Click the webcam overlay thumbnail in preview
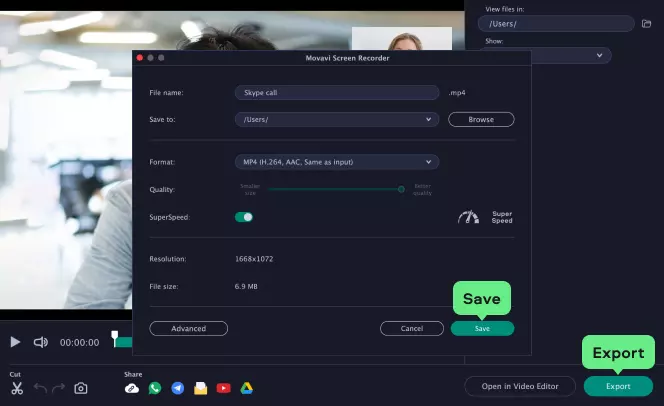Viewport: 664px width, 406px height. pyautogui.click(x=402, y=39)
